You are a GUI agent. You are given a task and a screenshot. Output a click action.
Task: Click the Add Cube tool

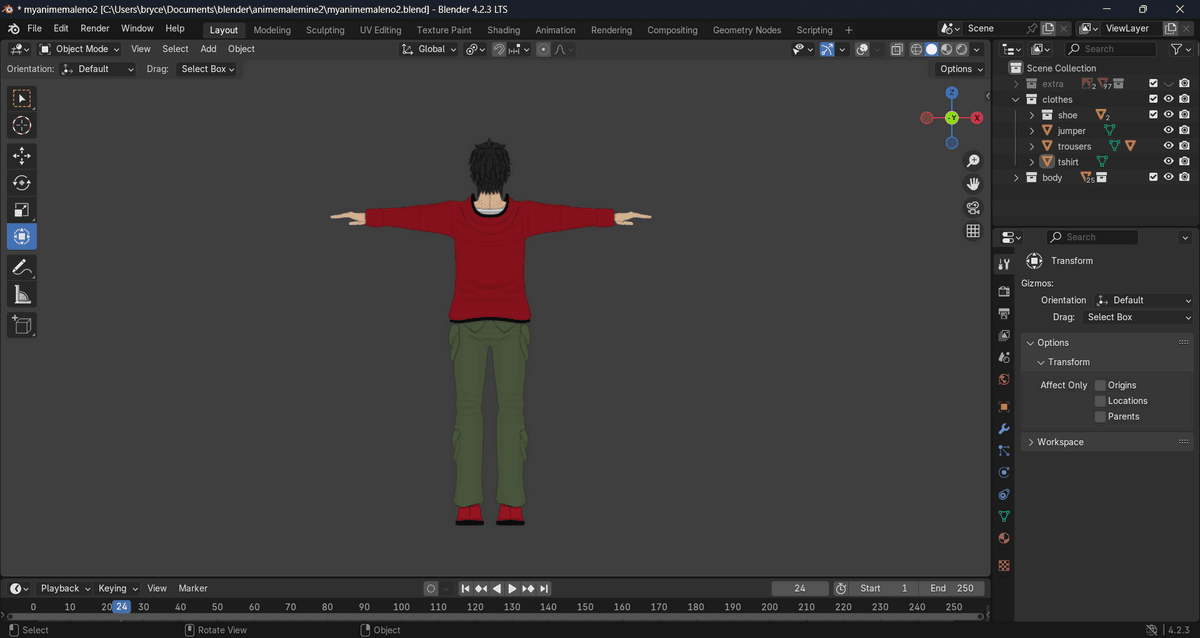point(22,324)
